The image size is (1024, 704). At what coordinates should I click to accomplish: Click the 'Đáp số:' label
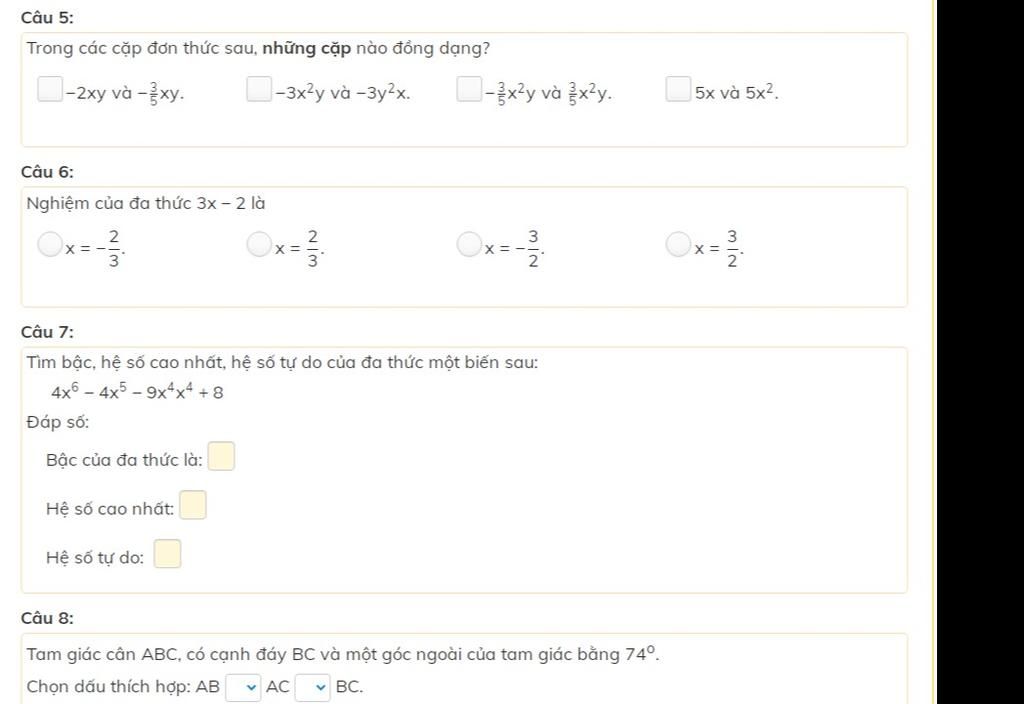[x=58, y=422]
